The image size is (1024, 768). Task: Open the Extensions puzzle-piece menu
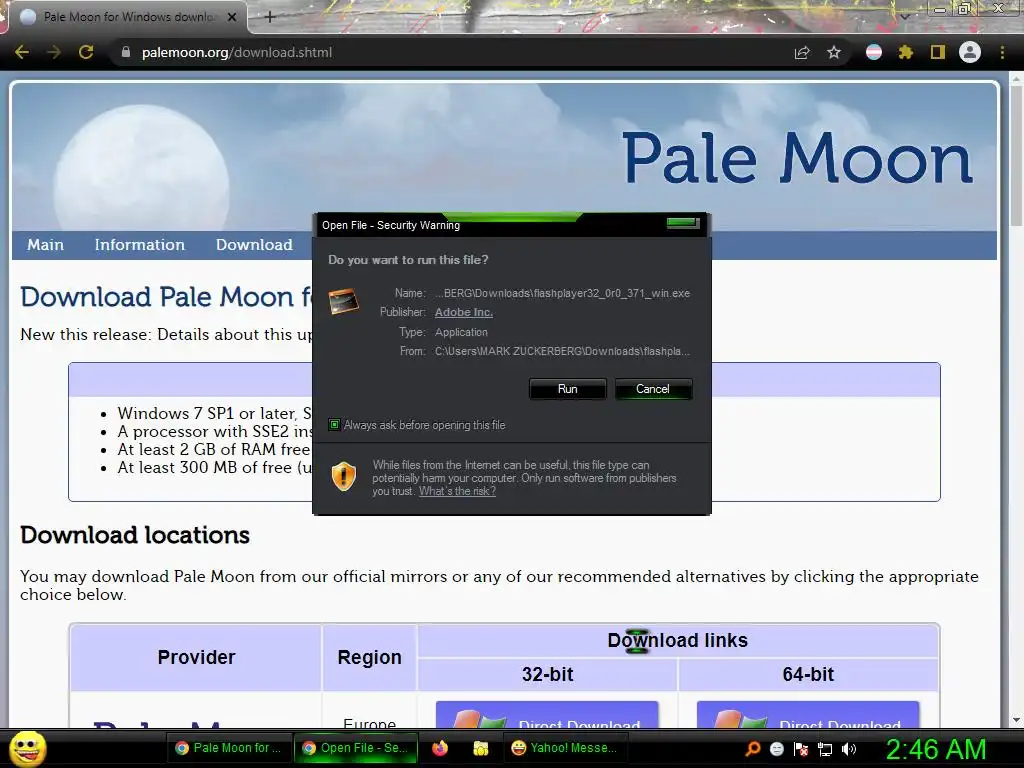tap(905, 52)
